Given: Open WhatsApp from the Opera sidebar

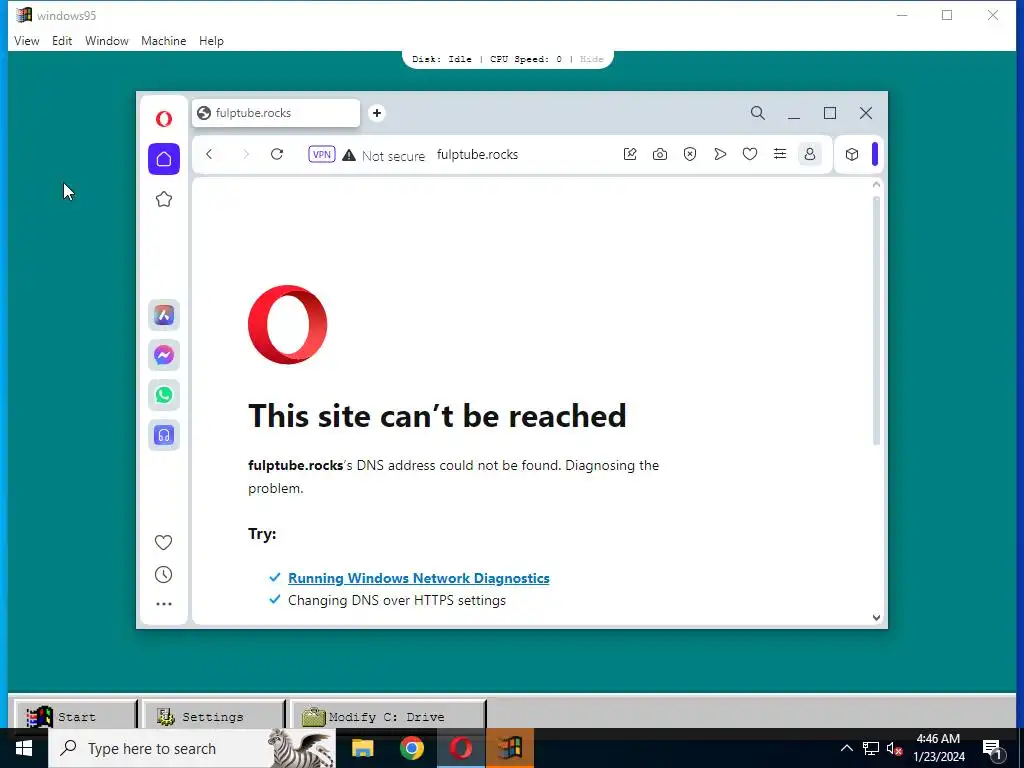Looking at the screenshot, I should 164,395.
